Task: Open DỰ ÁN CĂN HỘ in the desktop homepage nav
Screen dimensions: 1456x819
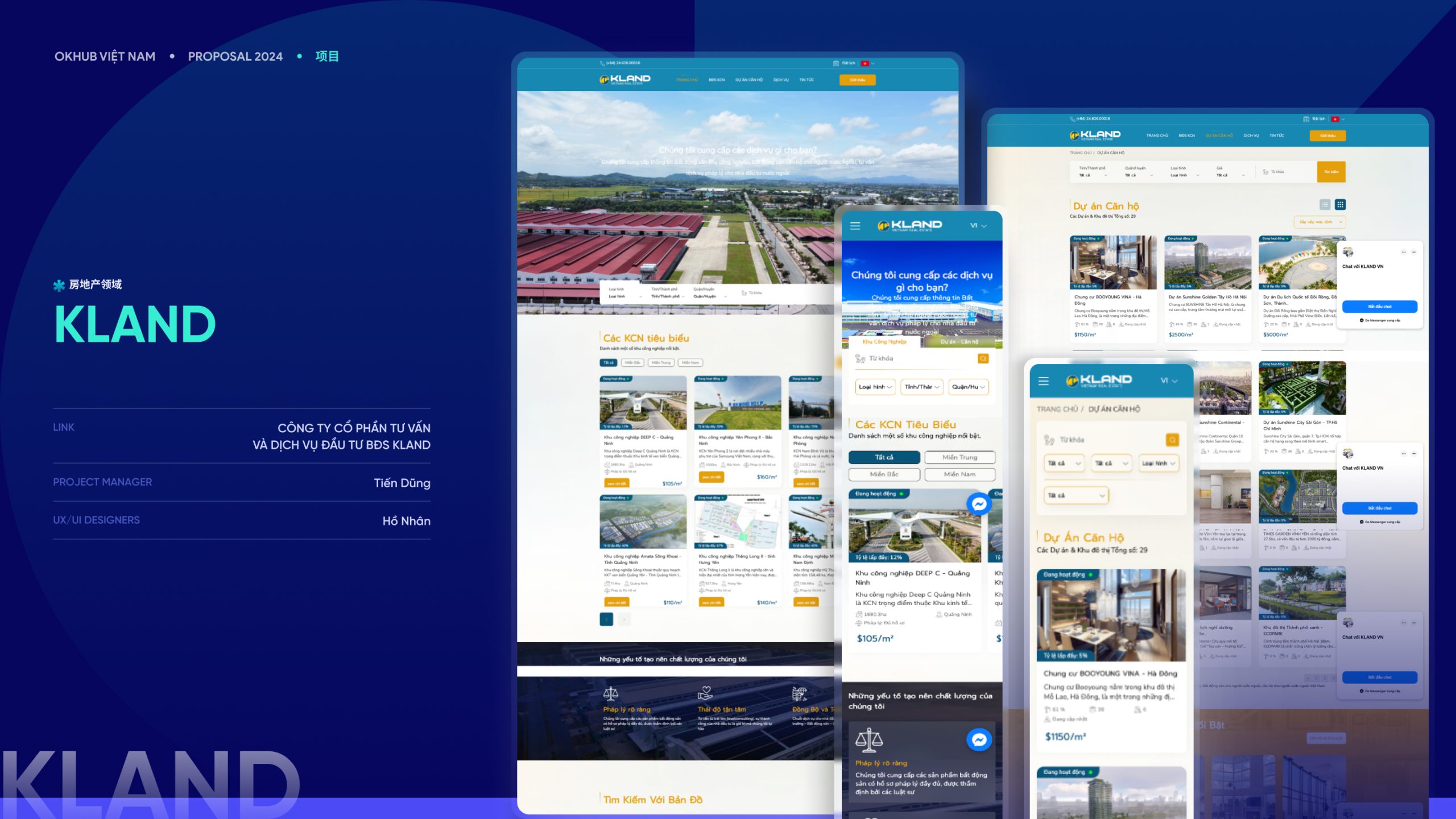Action: [x=749, y=80]
